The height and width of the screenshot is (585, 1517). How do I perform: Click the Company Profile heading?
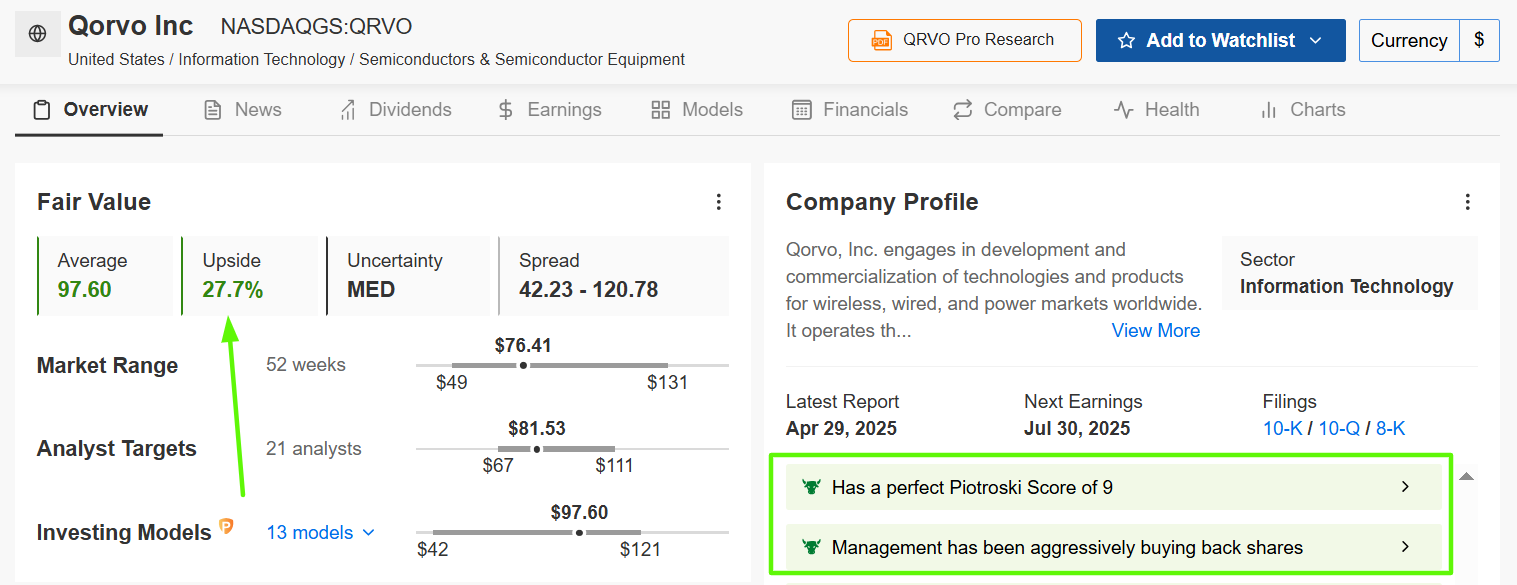coord(882,202)
